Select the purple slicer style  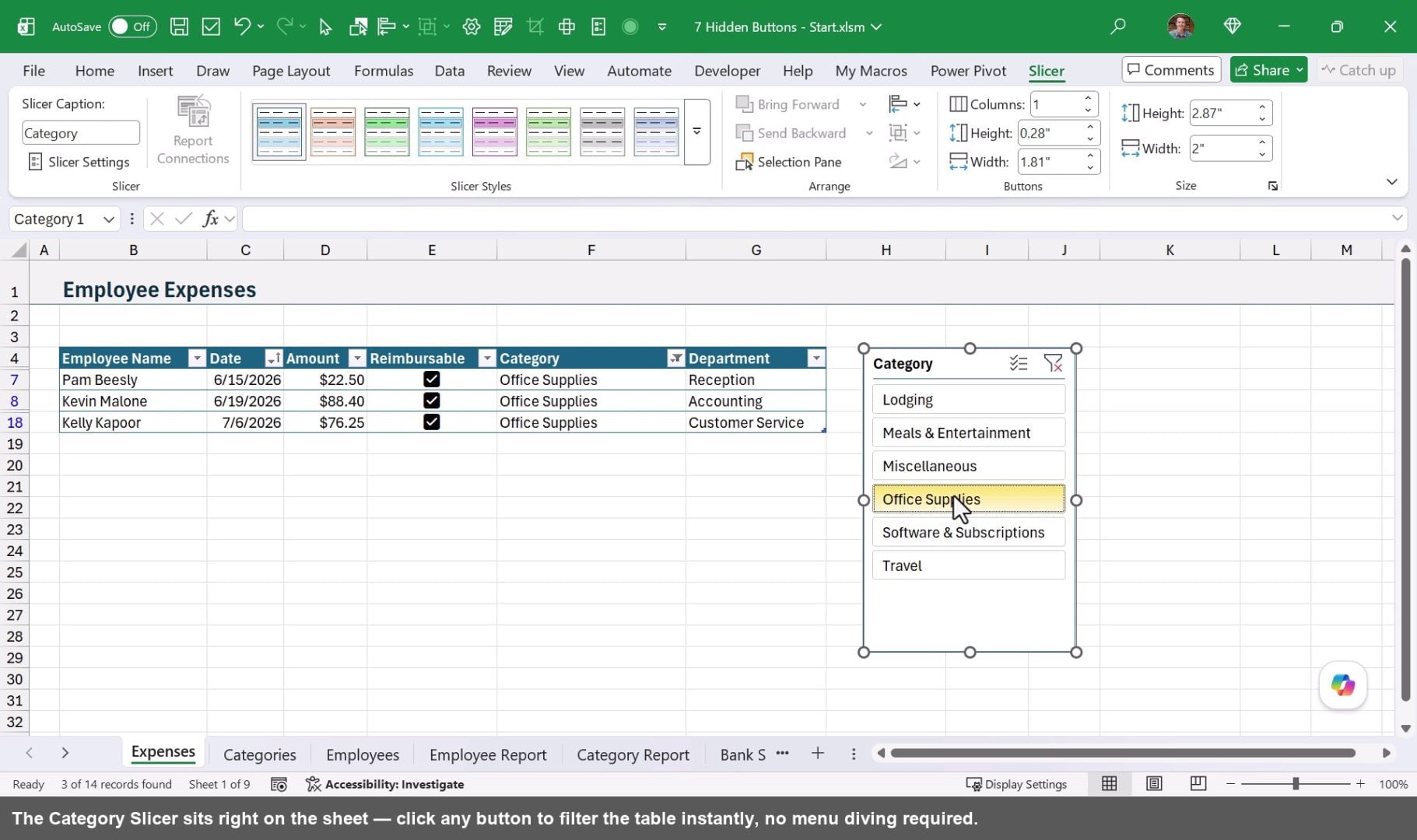pos(495,131)
